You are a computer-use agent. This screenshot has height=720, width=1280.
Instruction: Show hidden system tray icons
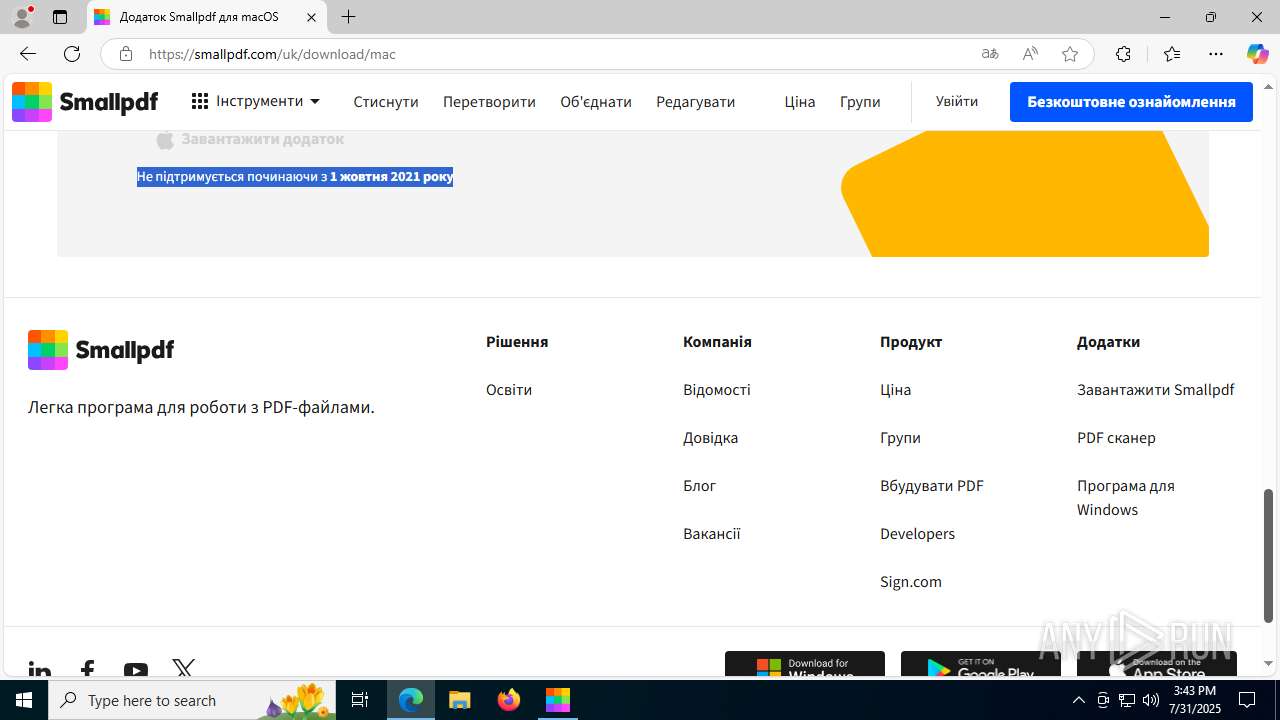click(x=1078, y=700)
